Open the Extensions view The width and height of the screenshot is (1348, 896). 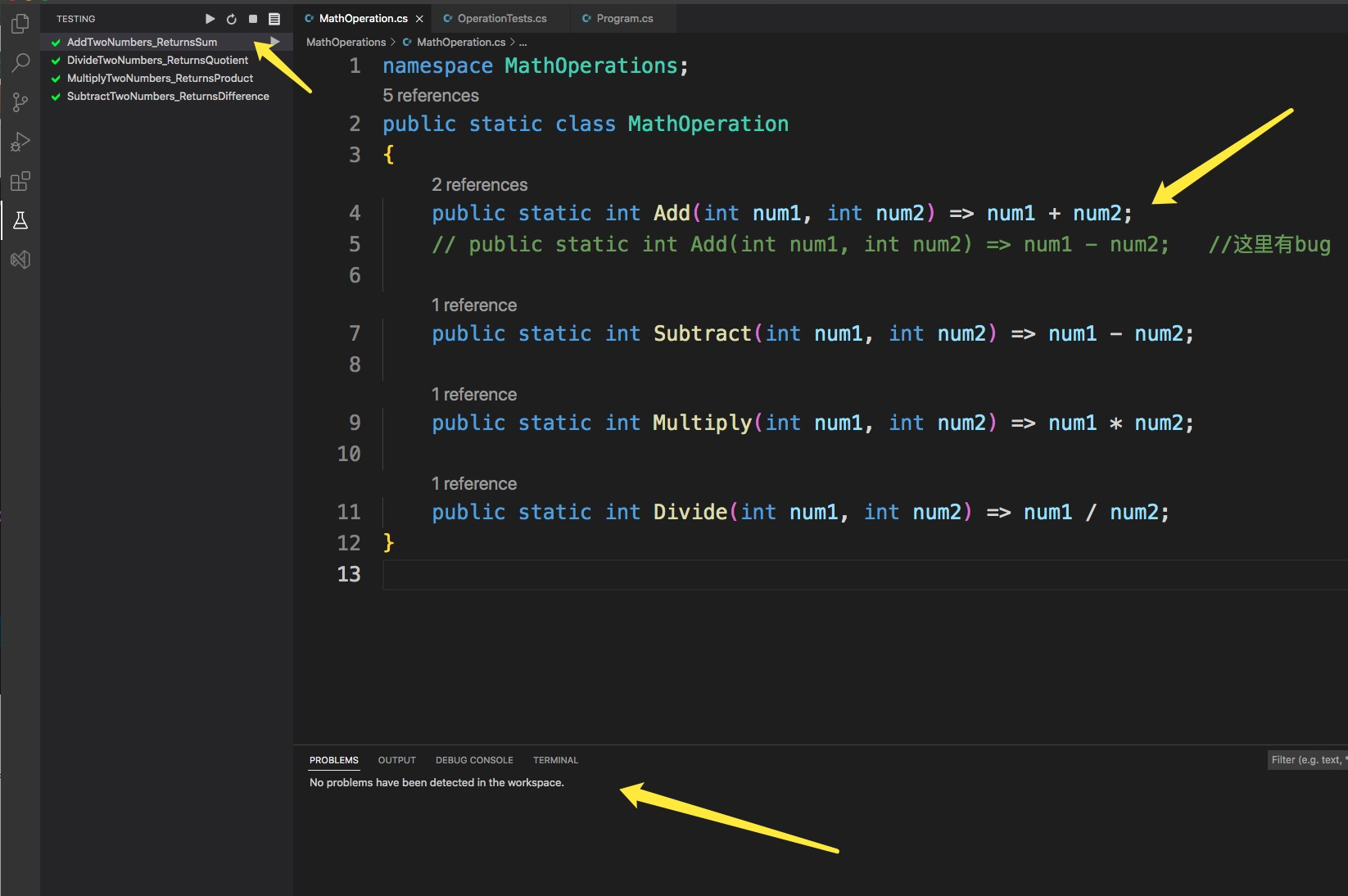20,181
